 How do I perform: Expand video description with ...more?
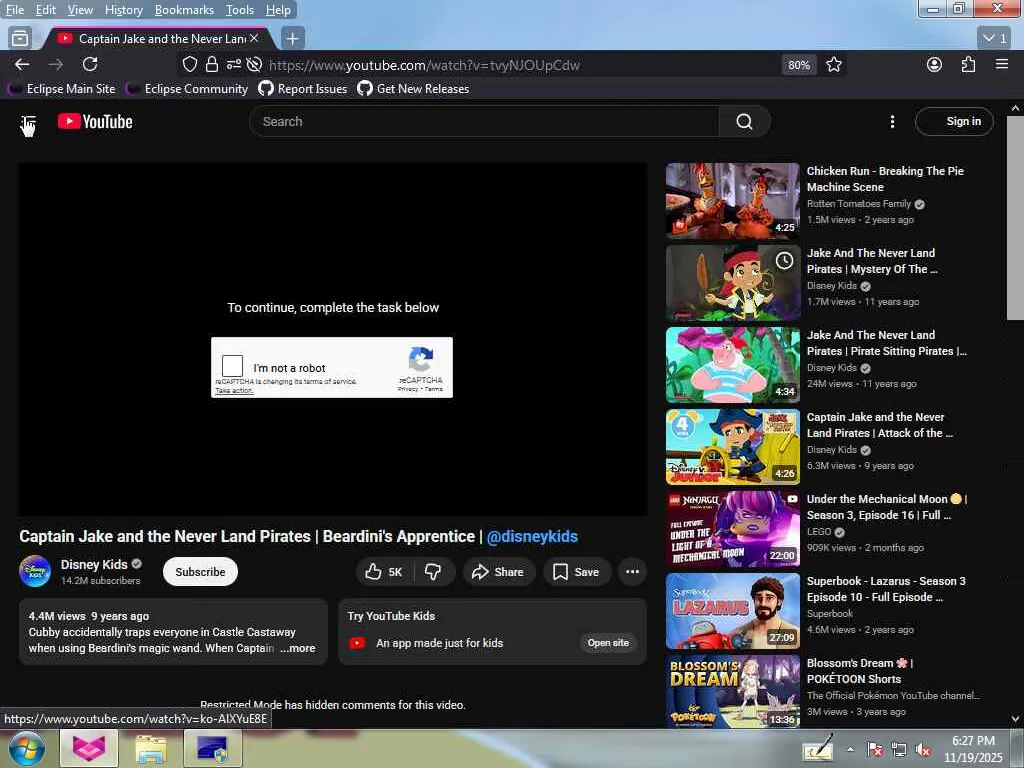298,648
